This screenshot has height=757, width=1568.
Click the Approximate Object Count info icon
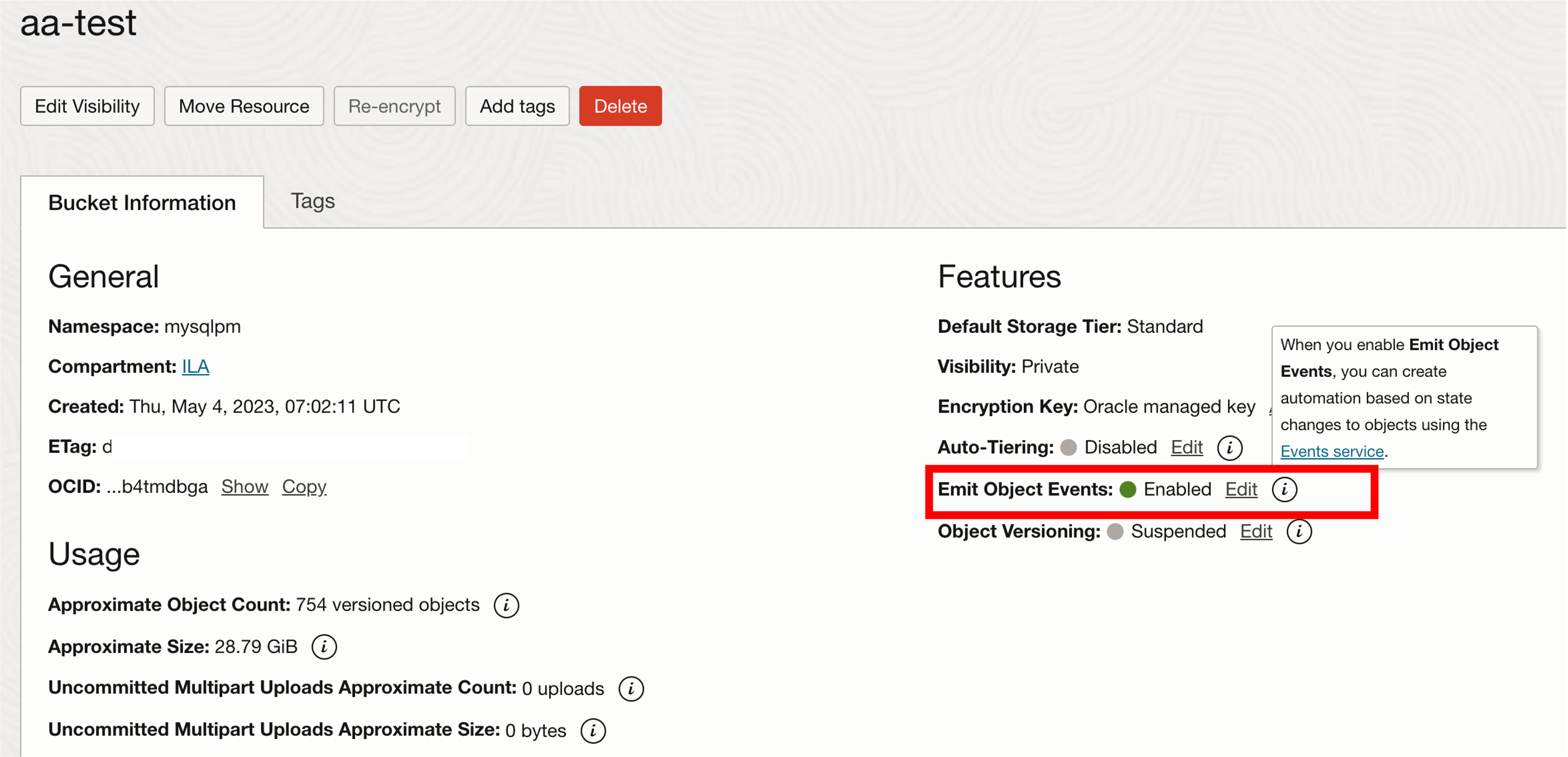(x=506, y=605)
